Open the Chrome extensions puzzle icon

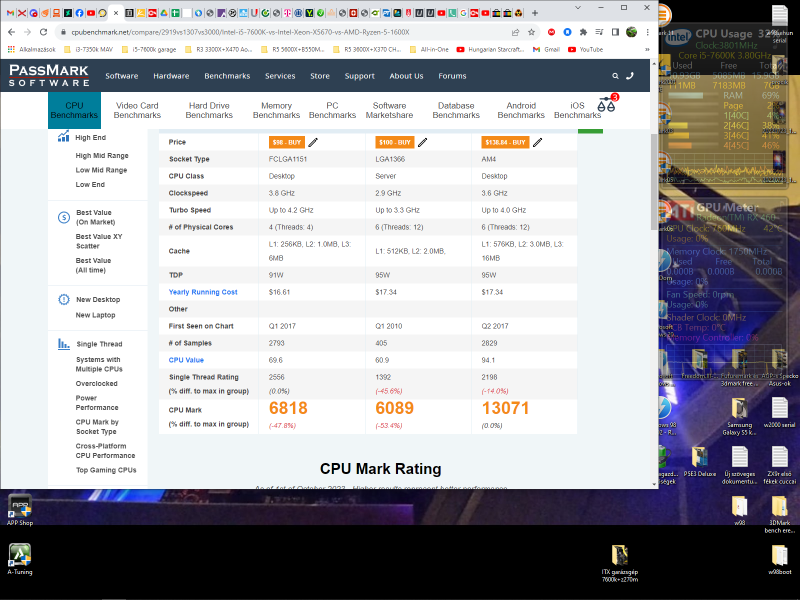tap(583, 32)
